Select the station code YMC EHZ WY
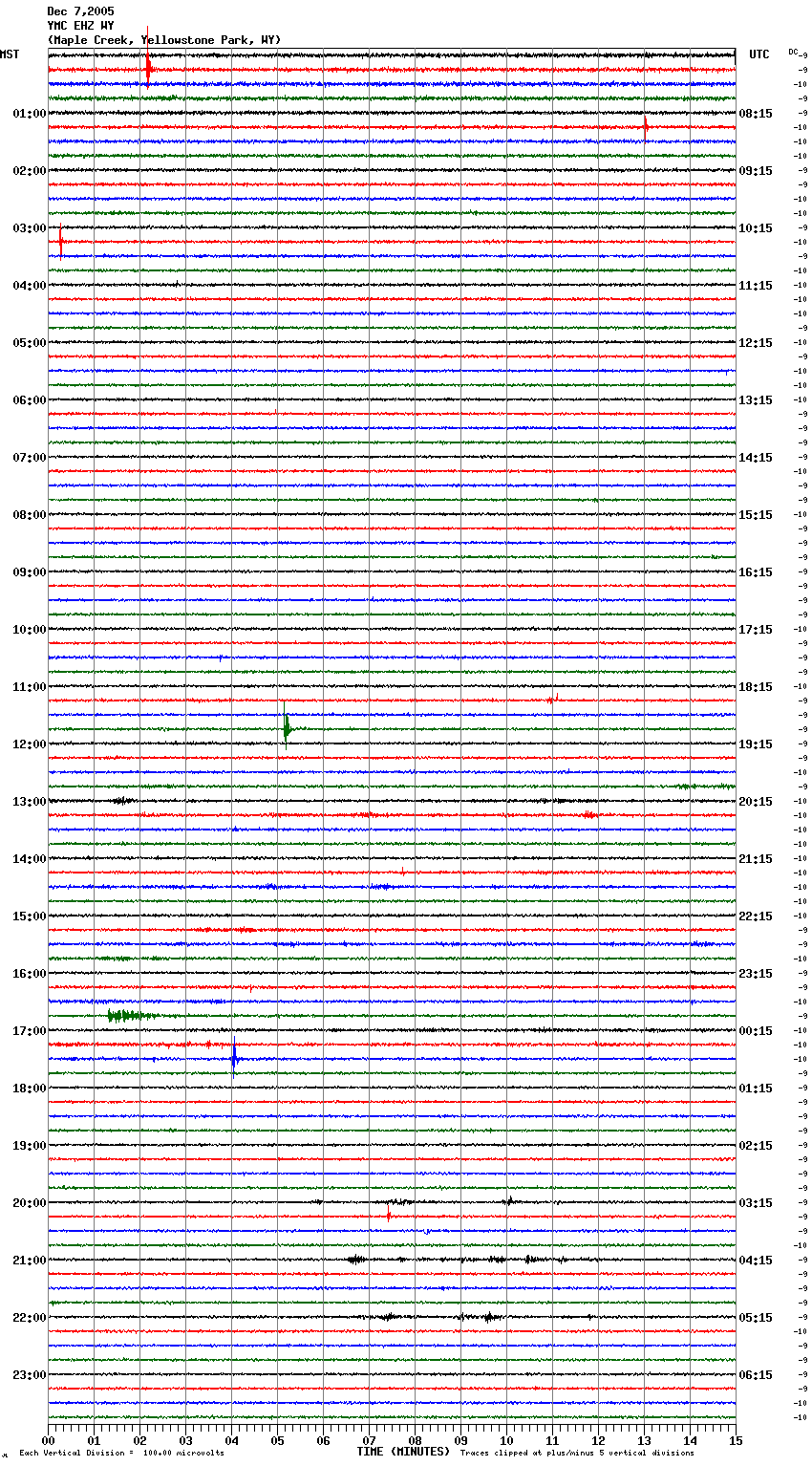Image resolution: width=812 pixels, height=1466 pixels. click(x=80, y=26)
